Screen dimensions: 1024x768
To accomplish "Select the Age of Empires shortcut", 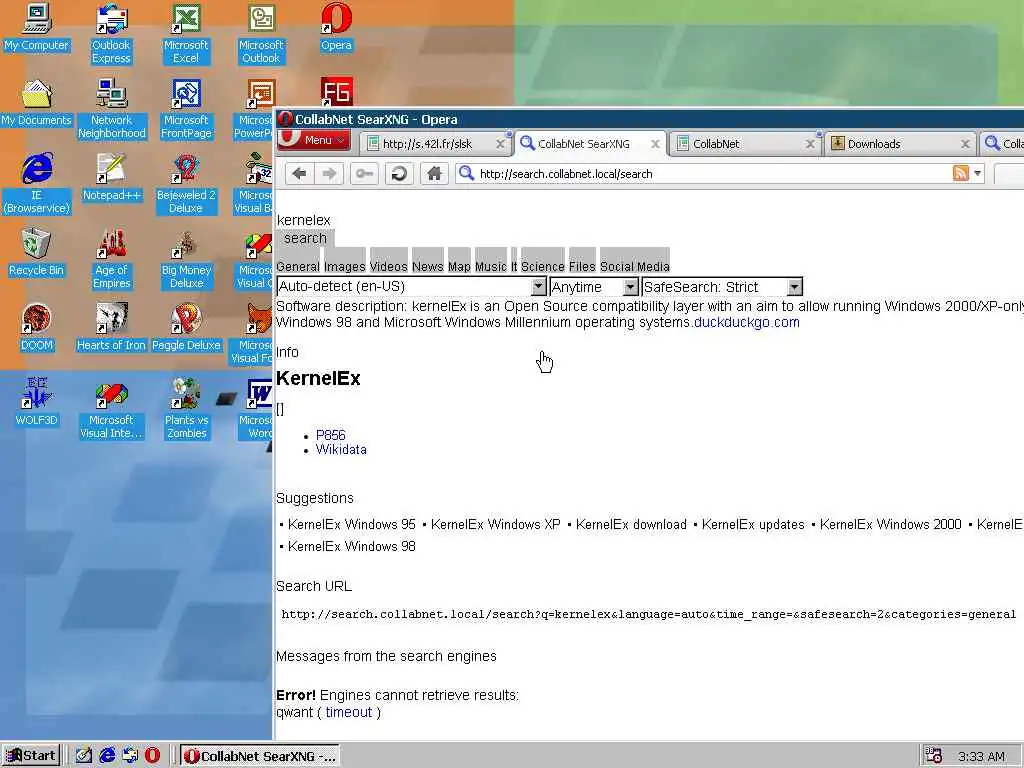I will point(112,260).
